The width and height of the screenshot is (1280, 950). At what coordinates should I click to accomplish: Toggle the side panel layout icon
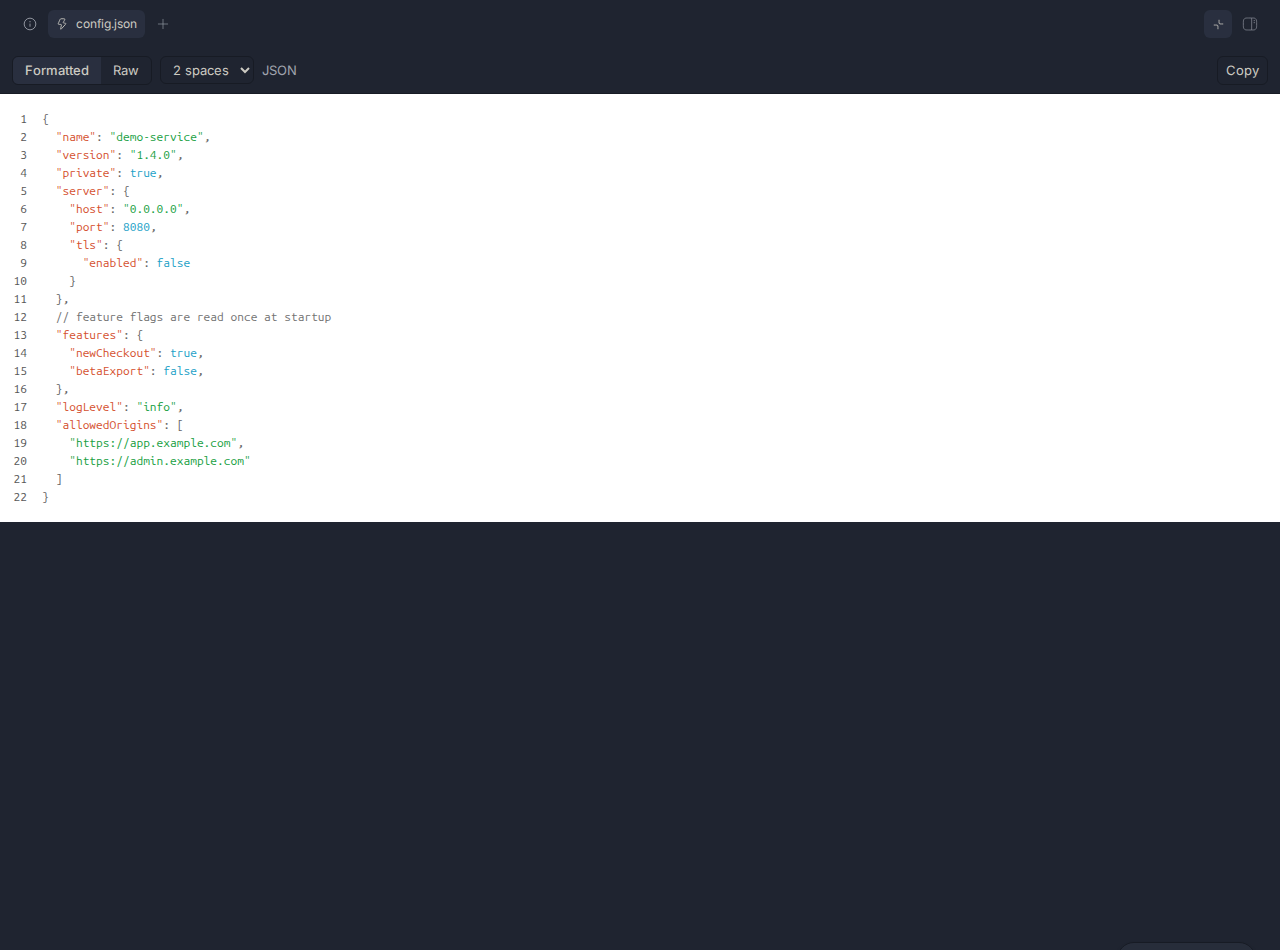1250,24
